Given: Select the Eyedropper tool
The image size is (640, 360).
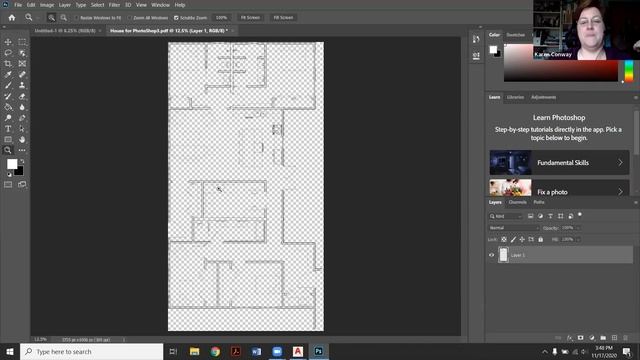Looking at the screenshot, I should pyautogui.click(x=8, y=75).
